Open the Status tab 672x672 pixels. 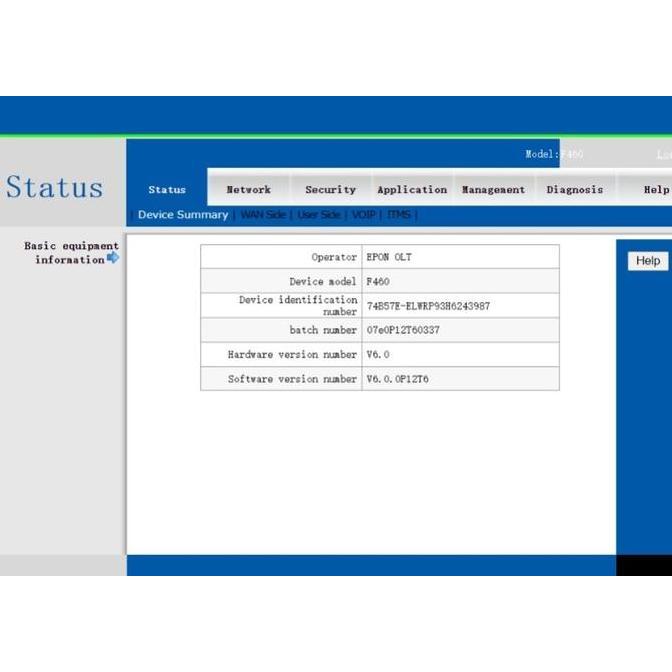(x=167, y=189)
